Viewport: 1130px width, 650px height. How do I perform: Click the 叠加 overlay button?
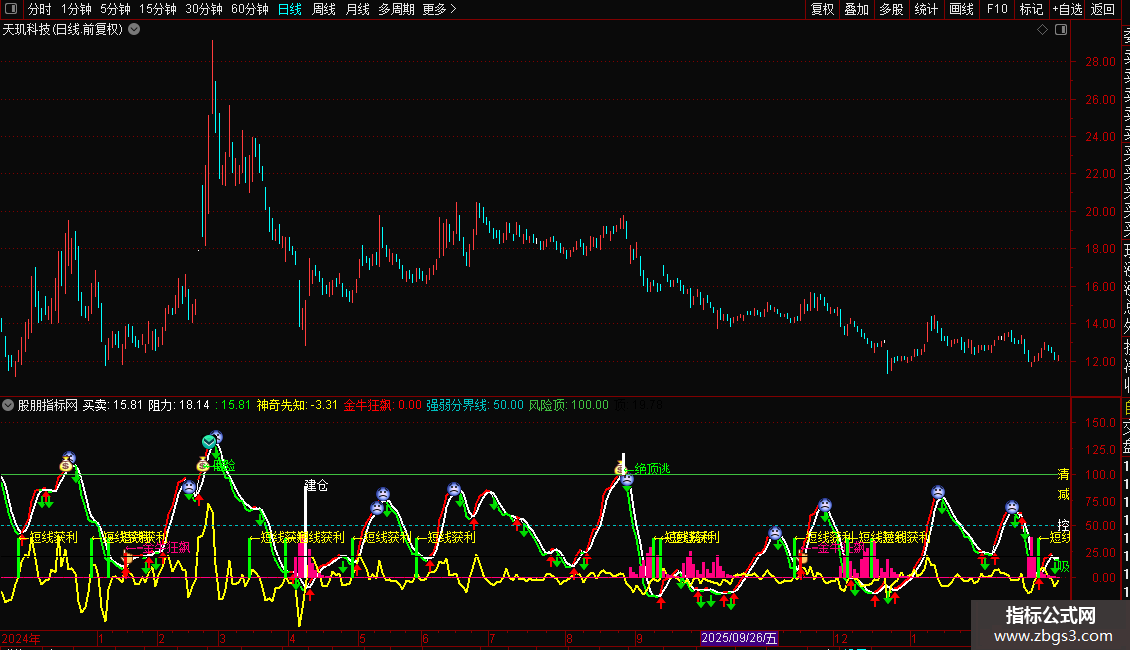(857, 9)
